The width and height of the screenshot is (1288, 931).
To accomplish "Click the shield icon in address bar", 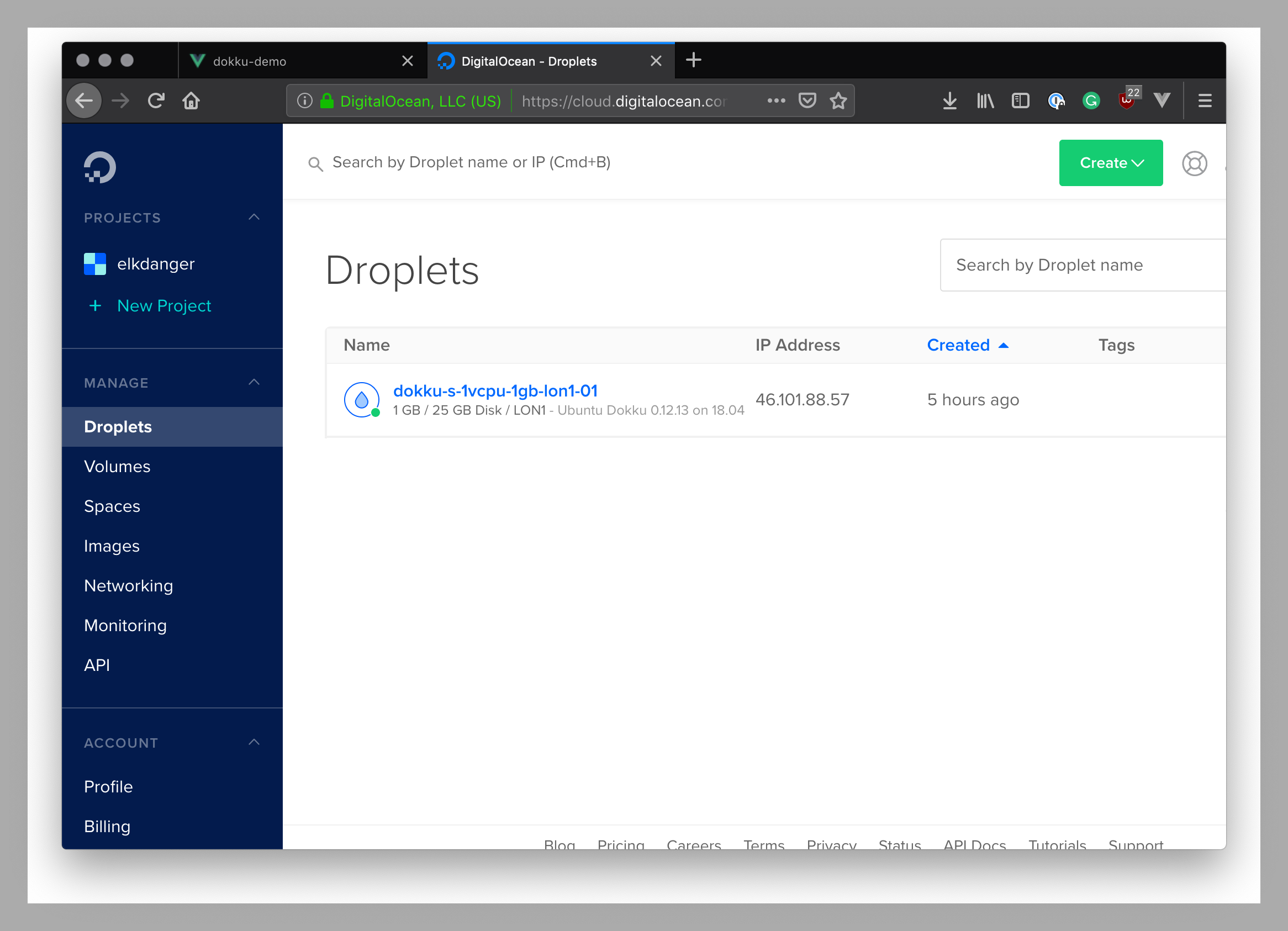I will click(x=808, y=101).
